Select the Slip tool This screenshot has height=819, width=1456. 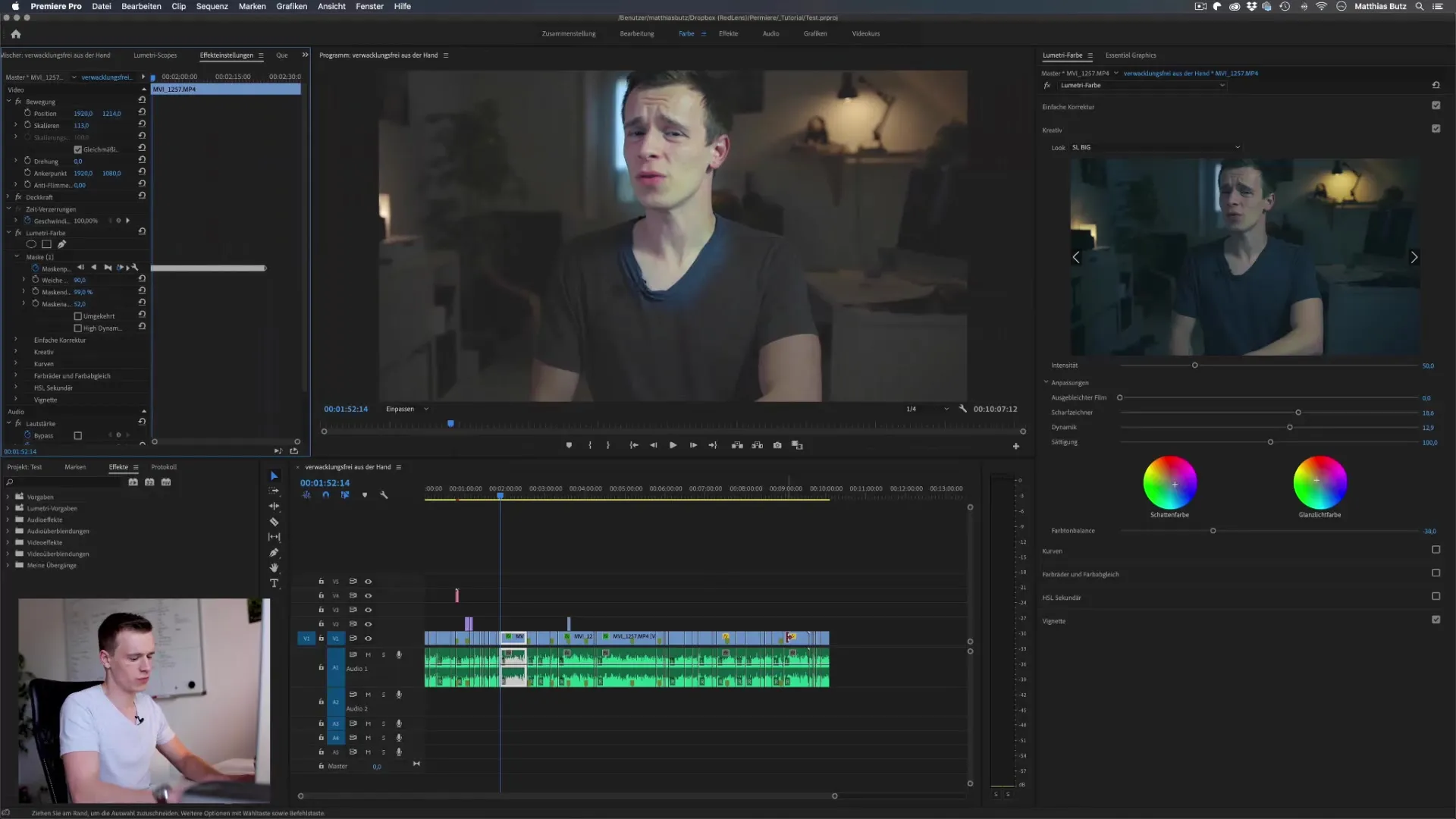click(274, 537)
